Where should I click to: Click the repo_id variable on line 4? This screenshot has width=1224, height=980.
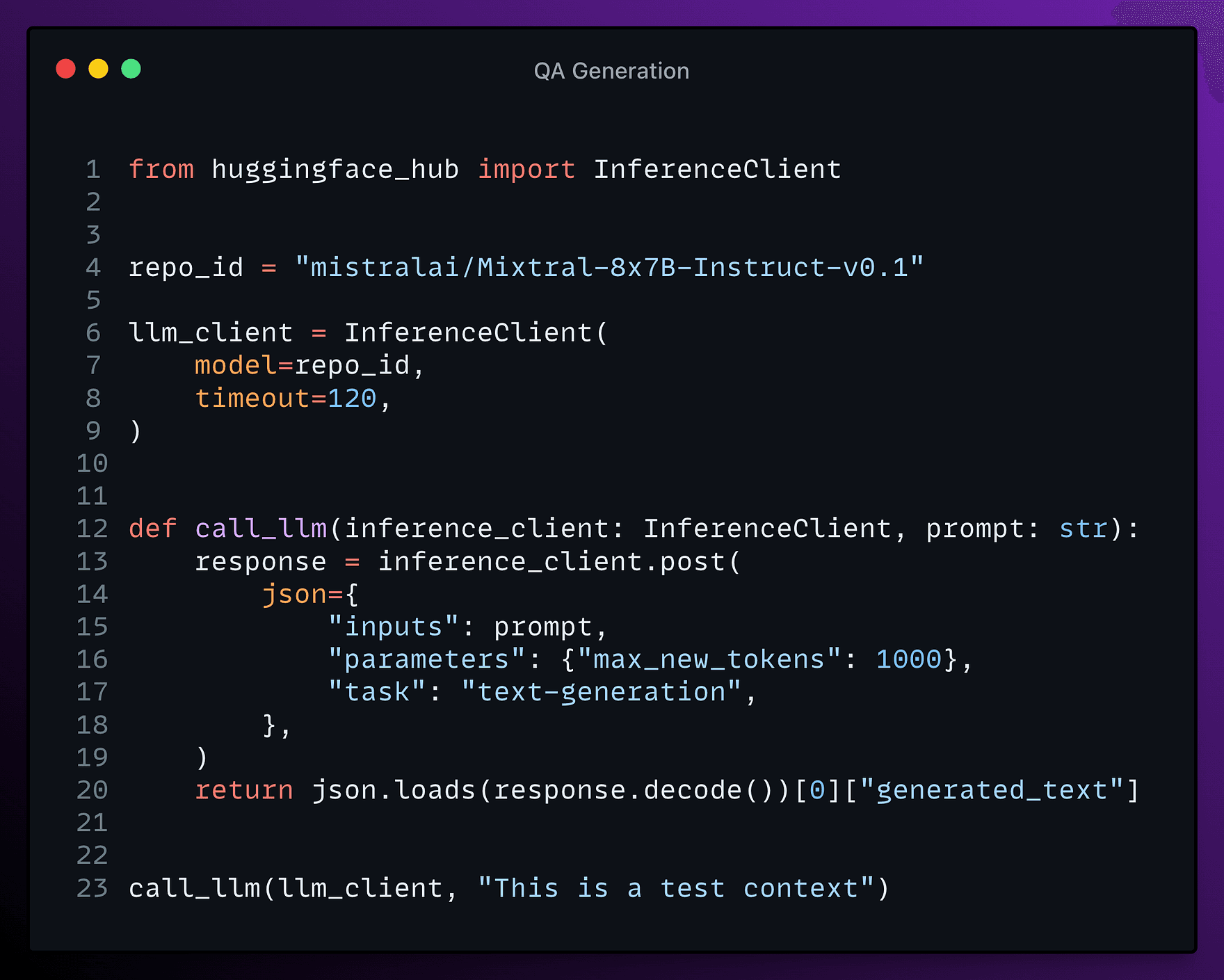click(186, 268)
